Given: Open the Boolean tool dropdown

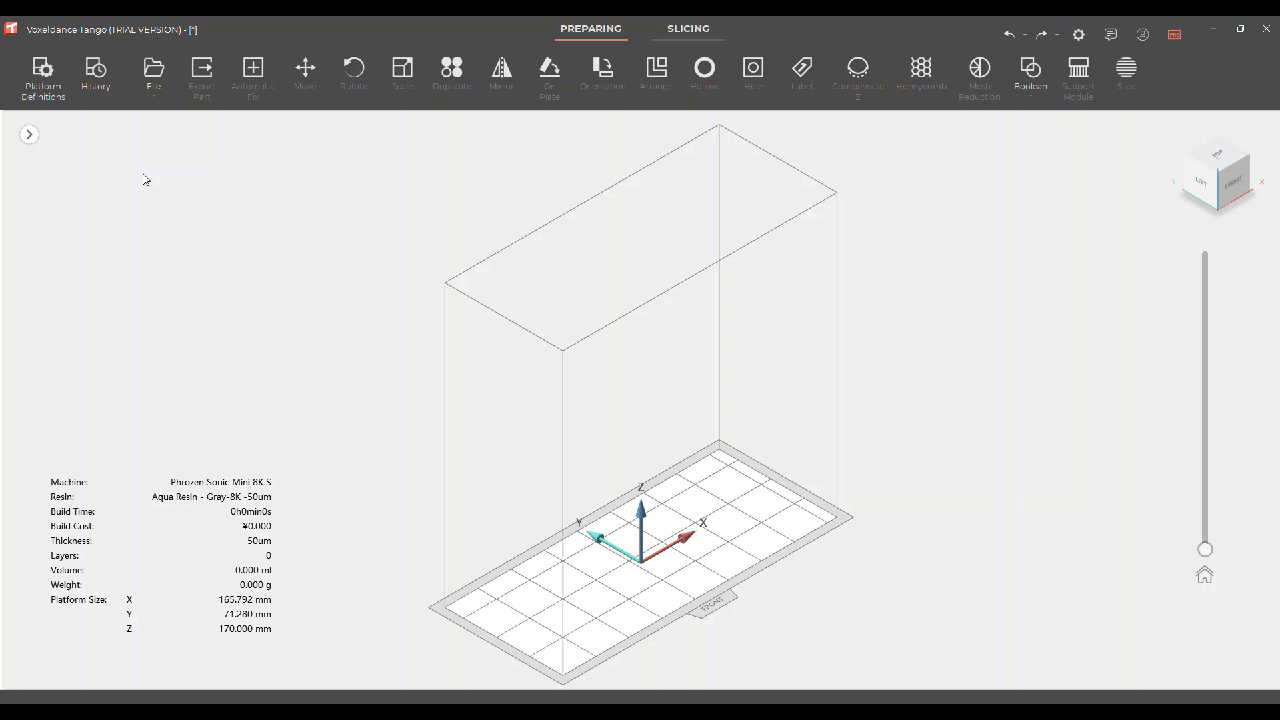Looking at the screenshot, I should point(1030,75).
